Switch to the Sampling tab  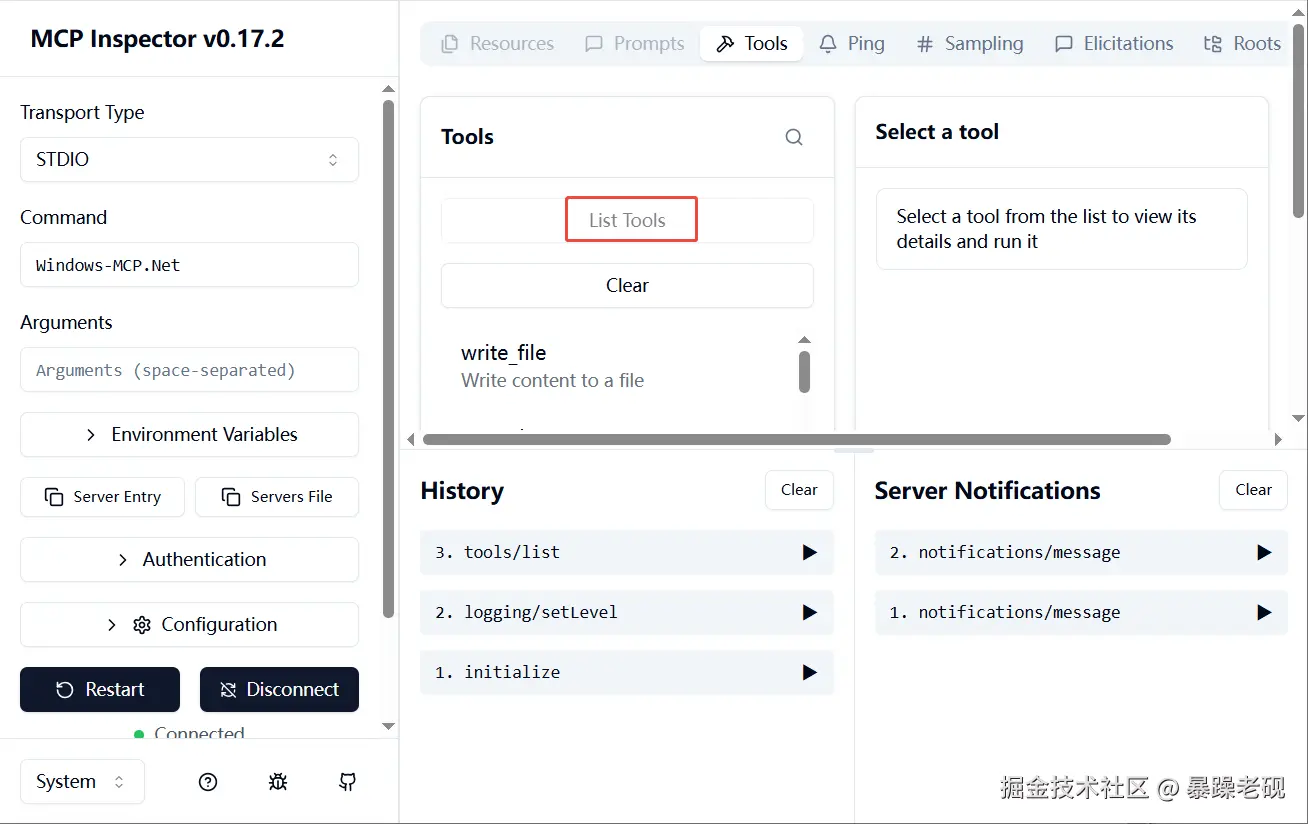click(970, 44)
